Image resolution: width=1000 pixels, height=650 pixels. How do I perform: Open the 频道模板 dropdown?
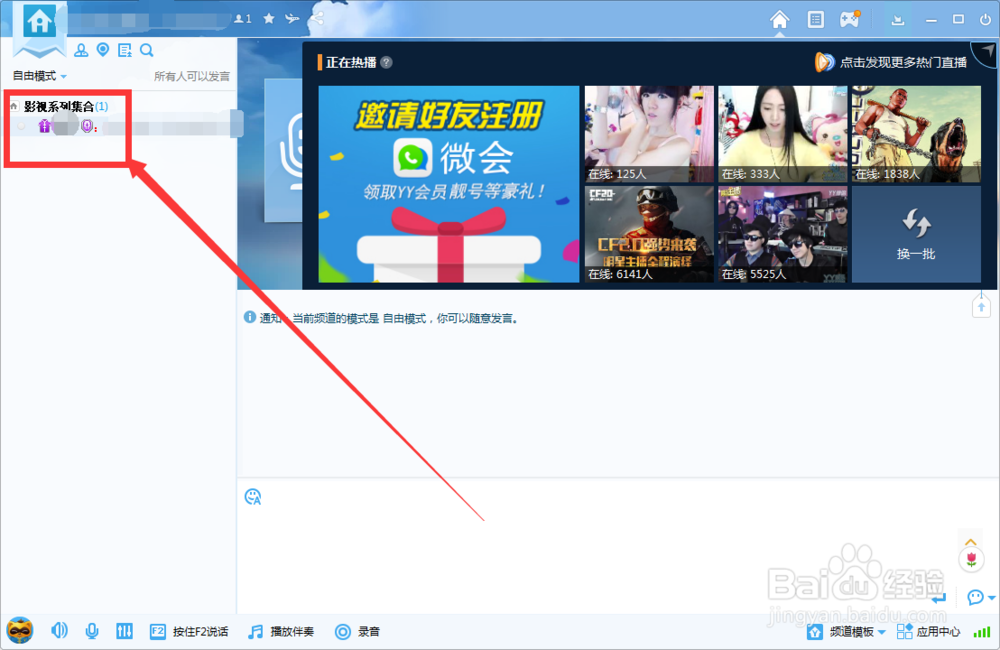point(846,632)
